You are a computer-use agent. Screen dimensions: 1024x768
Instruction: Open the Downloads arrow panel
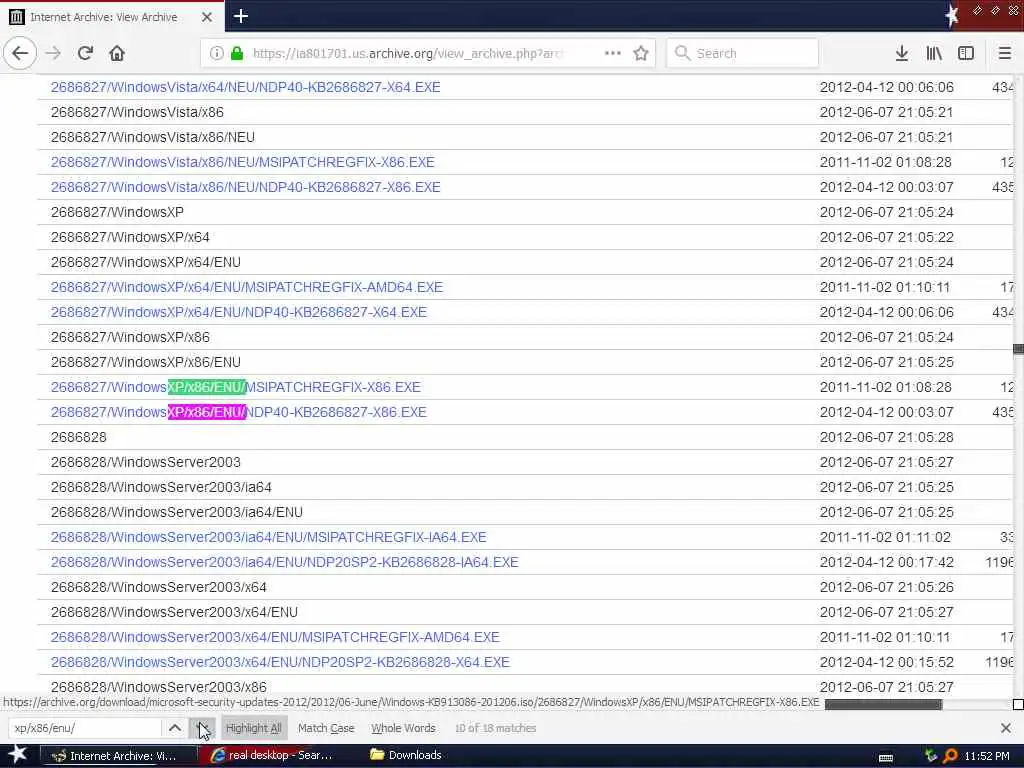coord(902,53)
